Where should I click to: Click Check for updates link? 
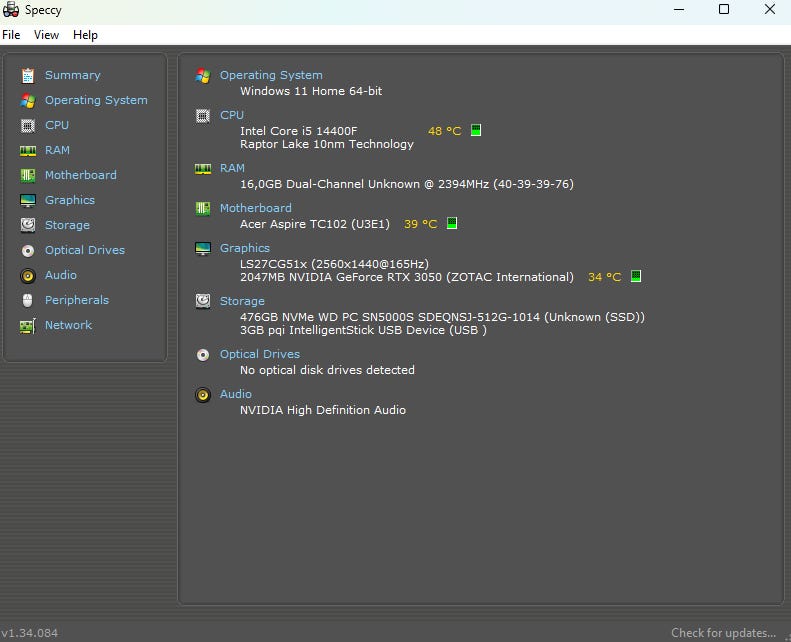tap(723, 633)
